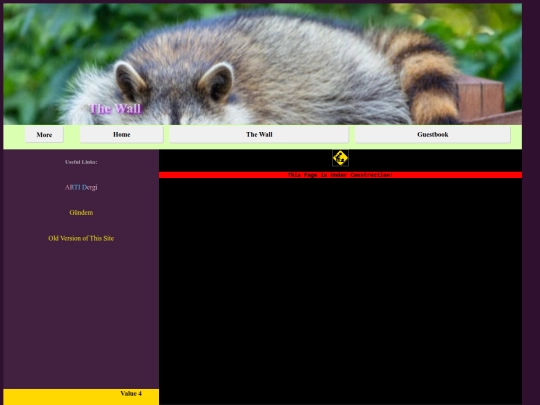Click the raccoon header photo
Image resolution: width=540 pixels, height=405 pixels.
262,64
